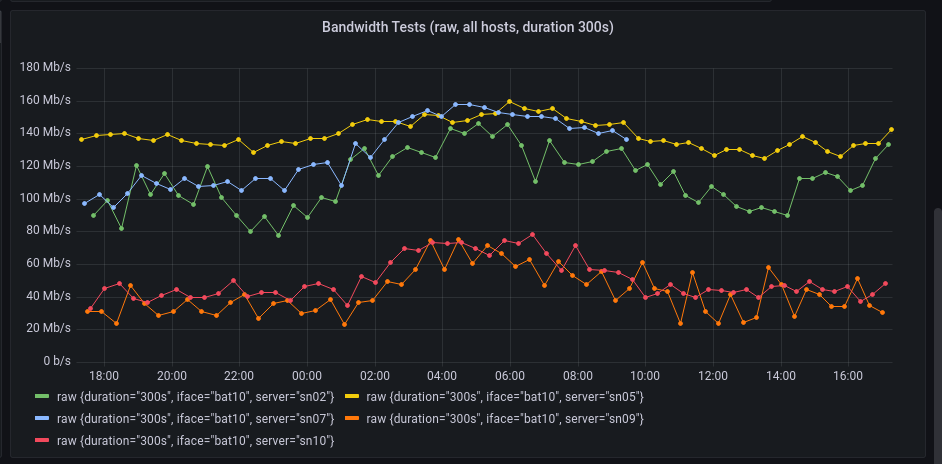The height and width of the screenshot is (464, 942).
Task: Pick the red sn10 legend color swatch
Action: [x=42, y=439]
